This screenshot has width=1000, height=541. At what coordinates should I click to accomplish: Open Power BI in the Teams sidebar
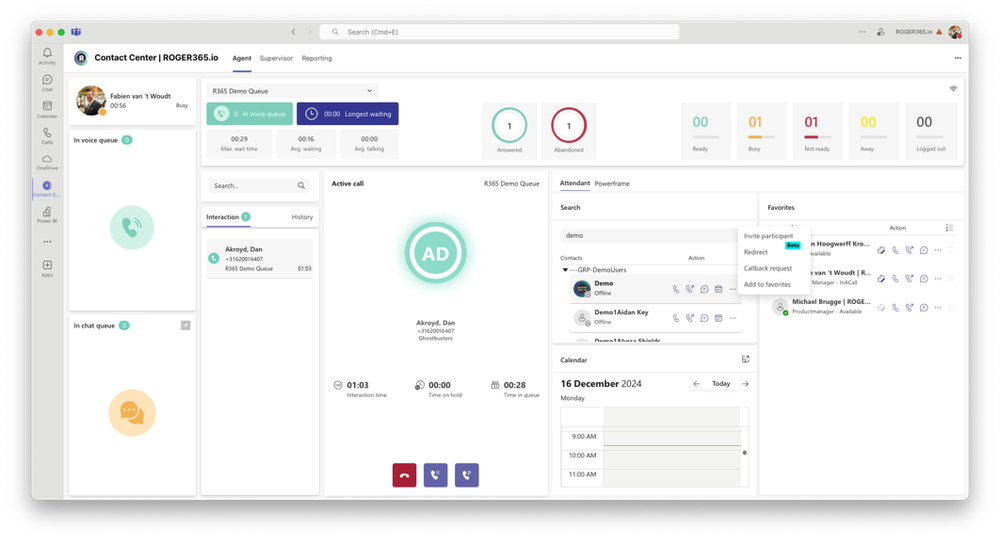point(47,215)
